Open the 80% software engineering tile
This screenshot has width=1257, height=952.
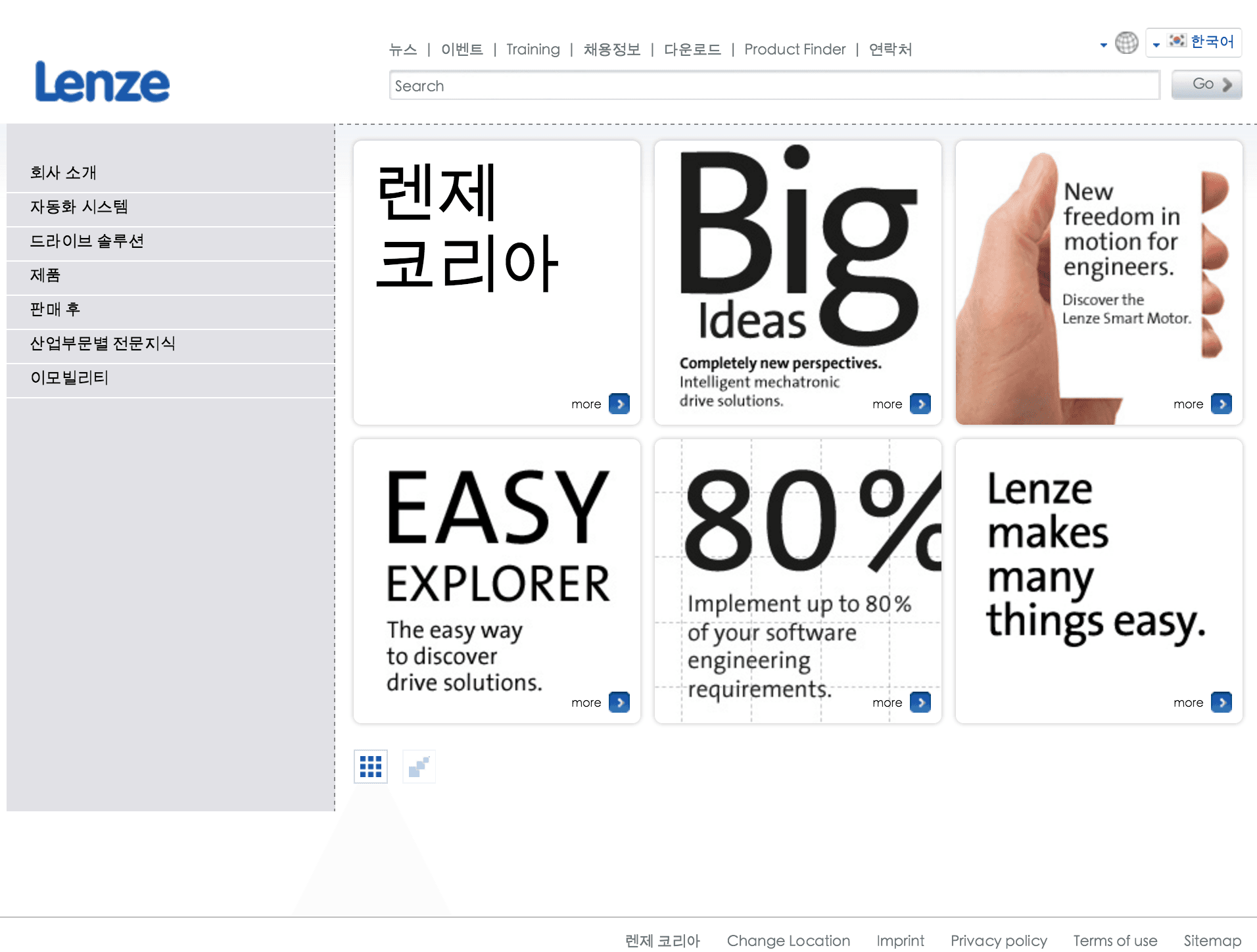(798, 581)
